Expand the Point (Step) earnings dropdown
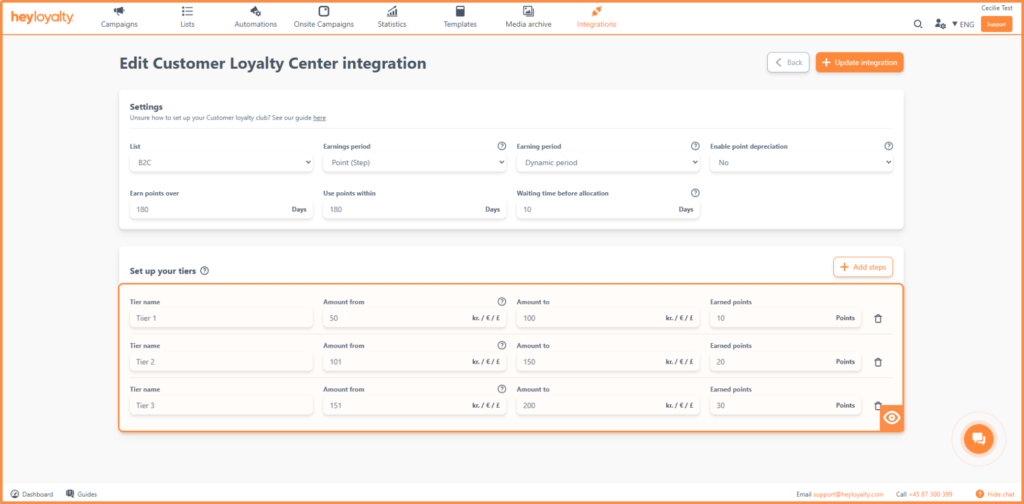Image resolution: width=1024 pixels, height=504 pixels. tap(415, 163)
